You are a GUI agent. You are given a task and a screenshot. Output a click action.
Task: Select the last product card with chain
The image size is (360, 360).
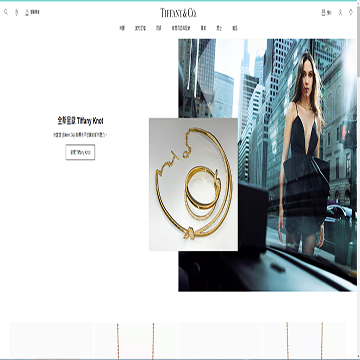tap(304, 341)
